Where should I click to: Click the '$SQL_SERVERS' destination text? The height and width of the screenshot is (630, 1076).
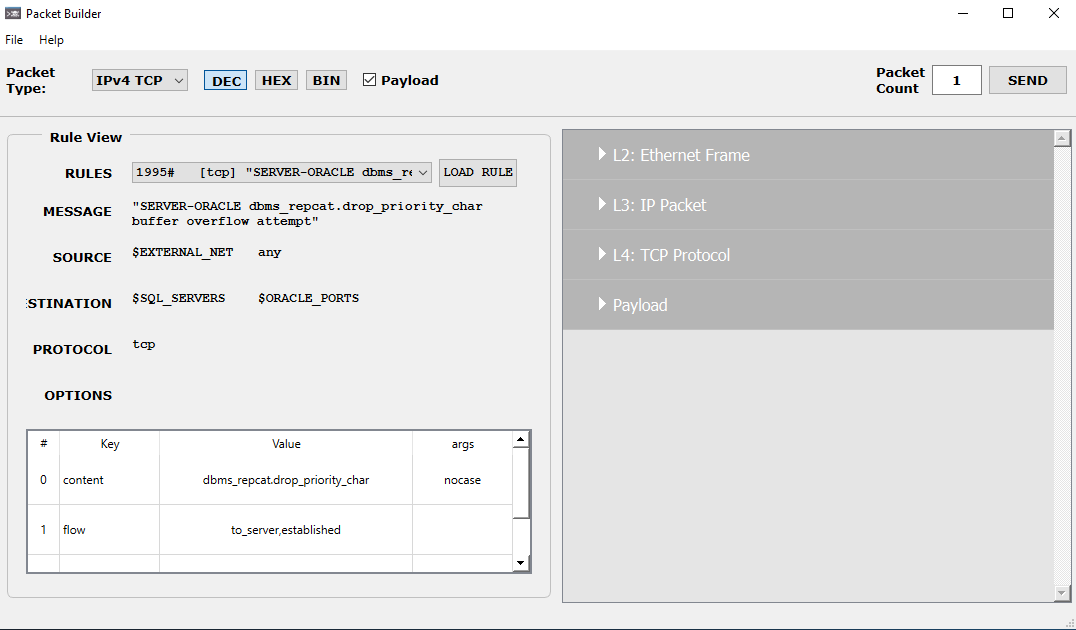tap(178, 299)
